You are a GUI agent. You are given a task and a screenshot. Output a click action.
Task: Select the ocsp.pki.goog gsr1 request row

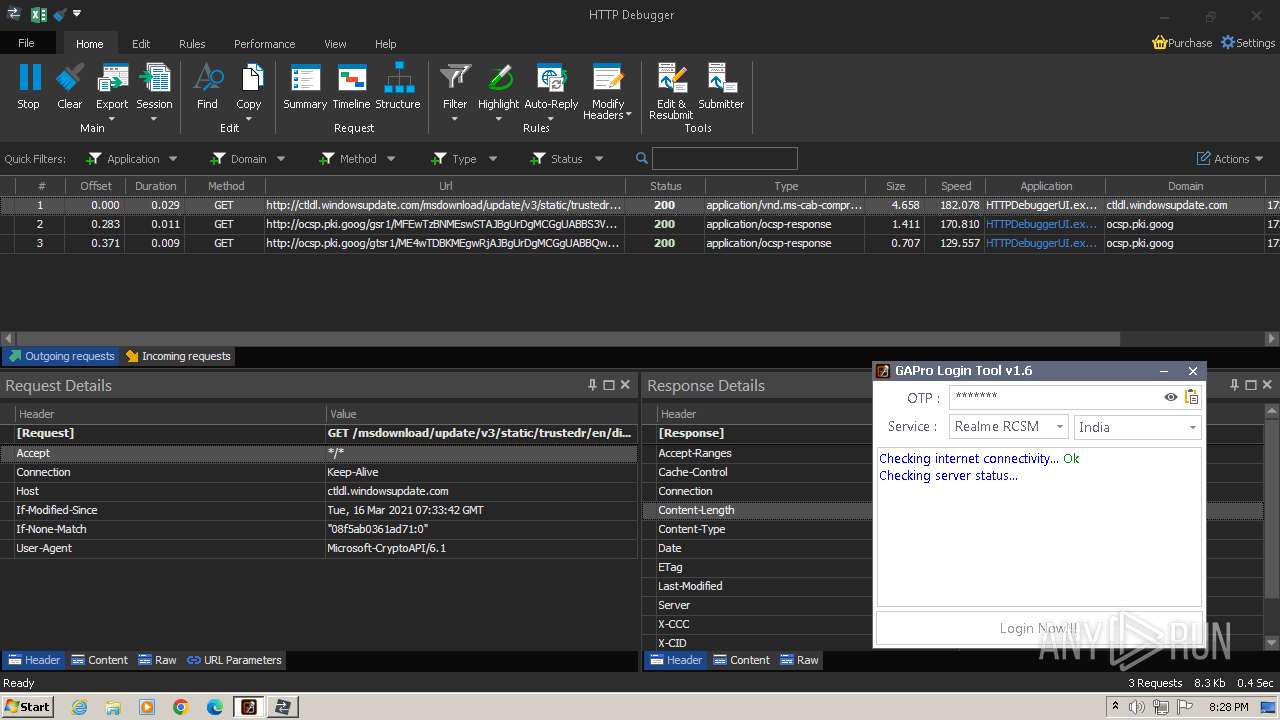coord(640,224)
